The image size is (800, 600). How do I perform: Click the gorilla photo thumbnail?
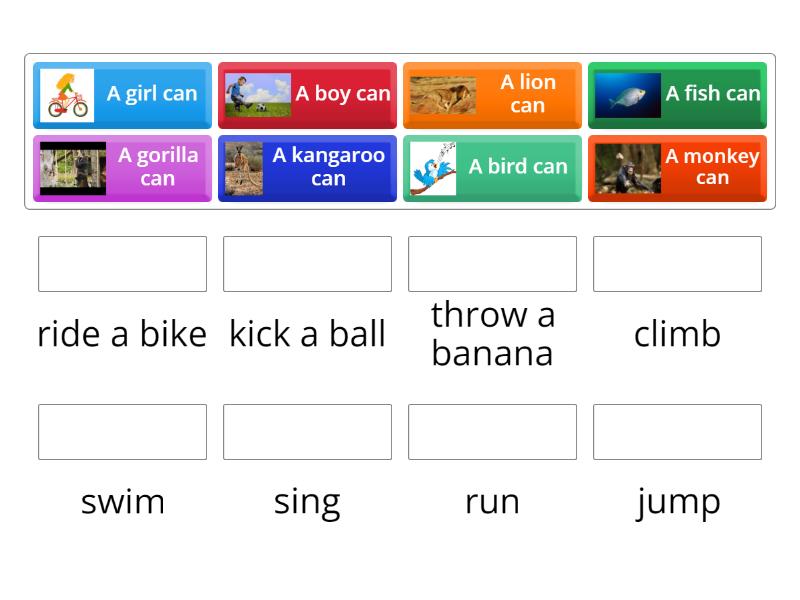pos(73,168)
